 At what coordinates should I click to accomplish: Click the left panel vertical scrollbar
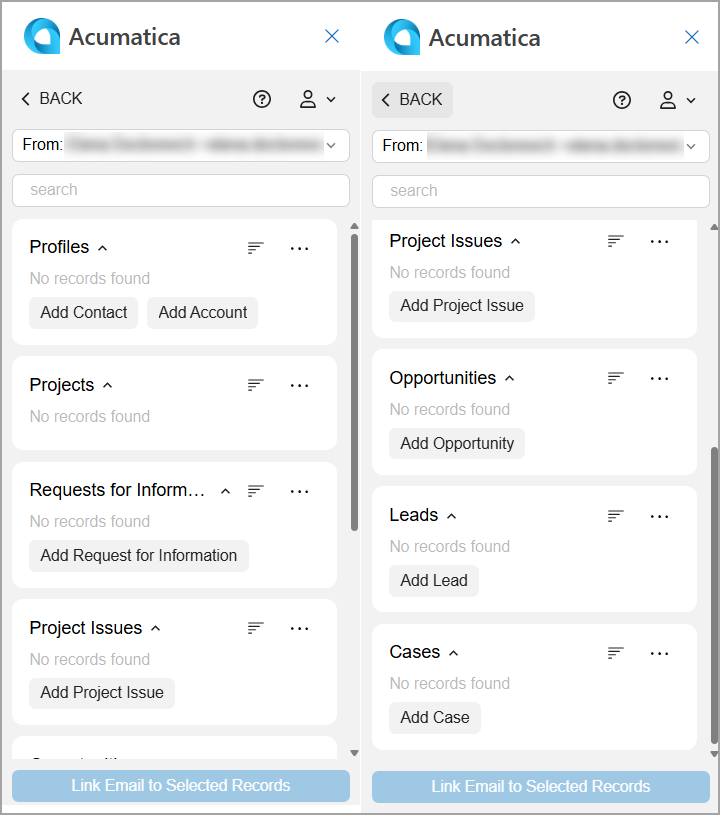pyautogui.click(x=355, y=382)
